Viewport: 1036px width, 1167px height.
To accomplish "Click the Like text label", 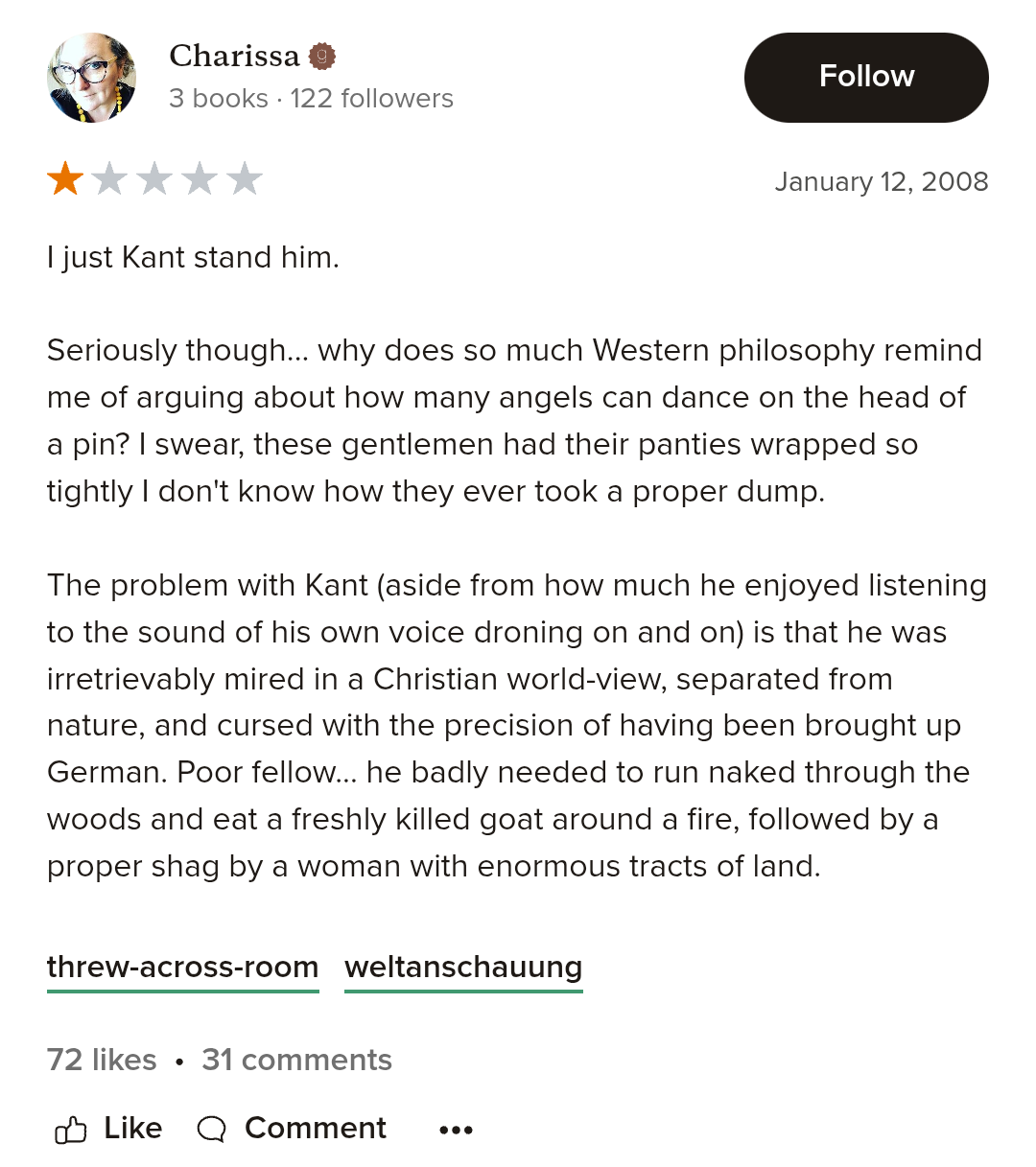I will pyautogui.click(x=132, y=1128).
